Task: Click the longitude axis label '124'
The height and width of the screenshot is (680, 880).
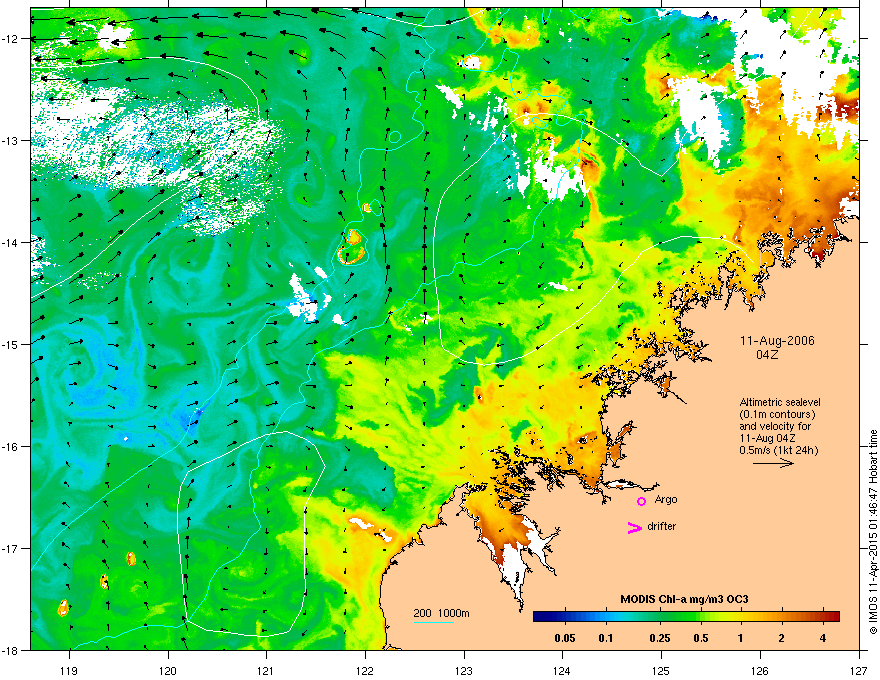Action: point(562,670)
